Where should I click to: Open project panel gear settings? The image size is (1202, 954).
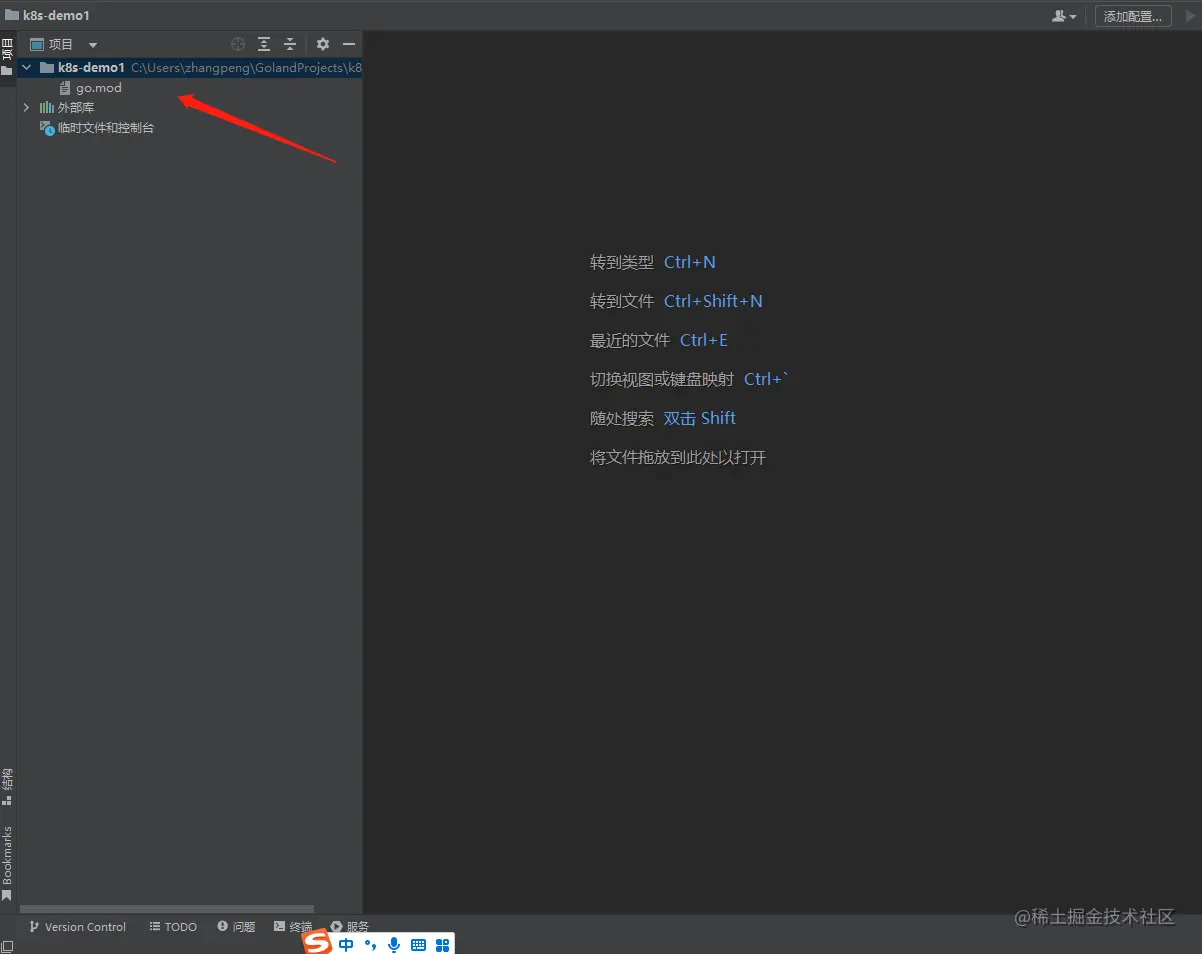[x=323, y=44]
